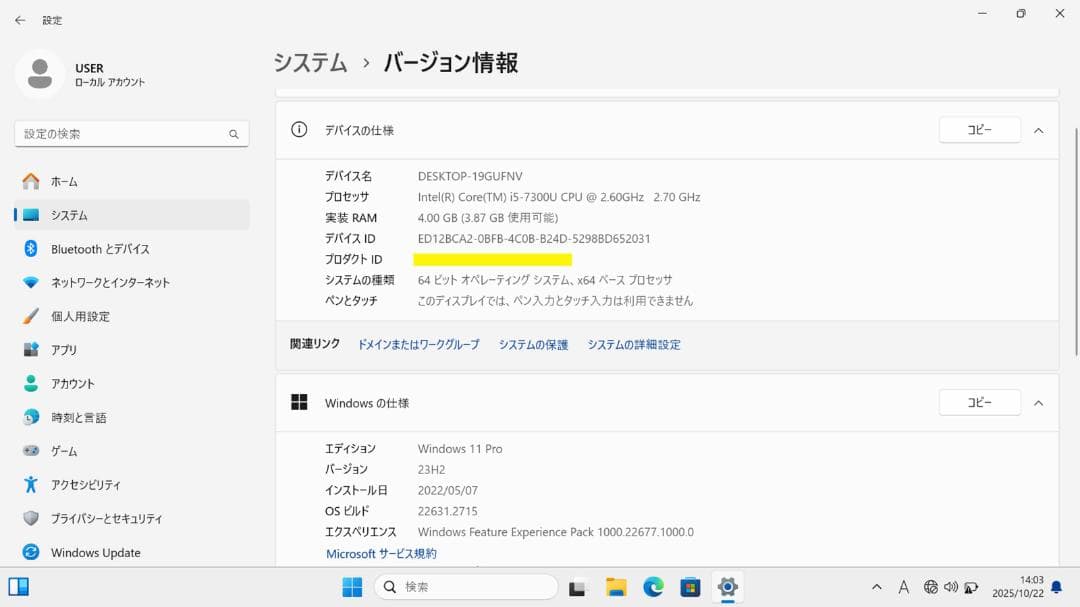
Task: Collapse the Windows の仕様 section chevron
Action: coord(1039,403)
